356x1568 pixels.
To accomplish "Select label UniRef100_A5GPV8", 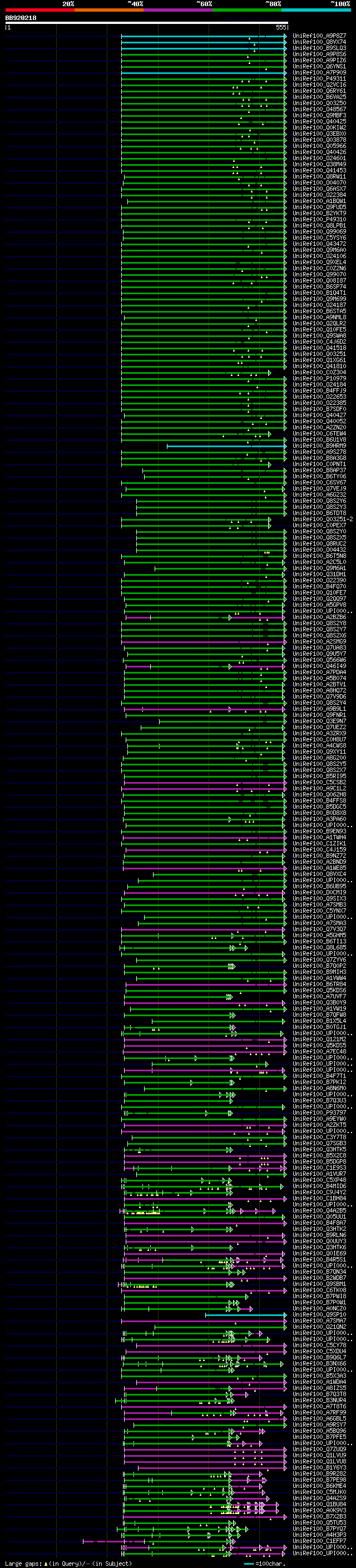I will [319, 605].
